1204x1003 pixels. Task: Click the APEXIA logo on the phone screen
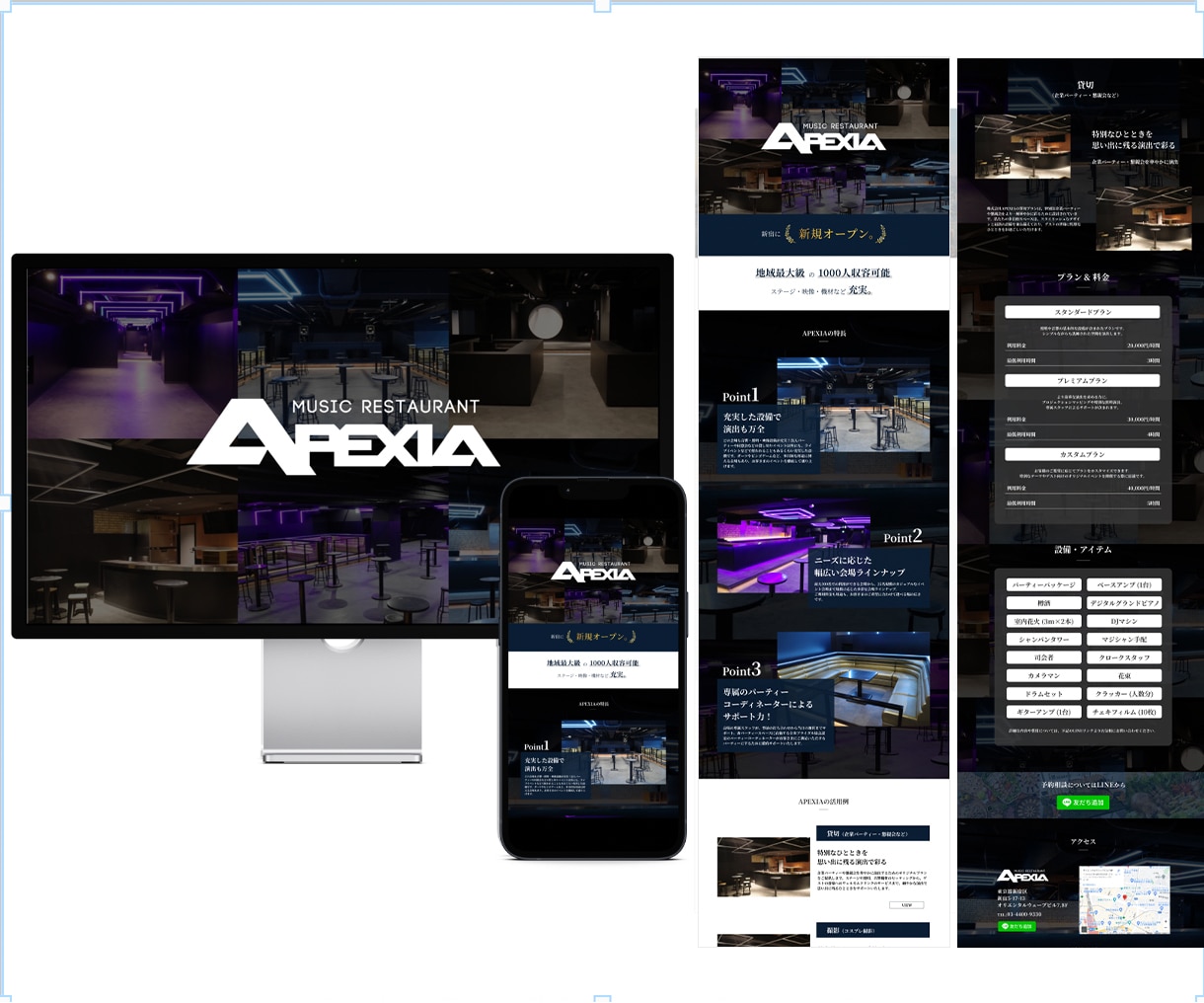592,572
